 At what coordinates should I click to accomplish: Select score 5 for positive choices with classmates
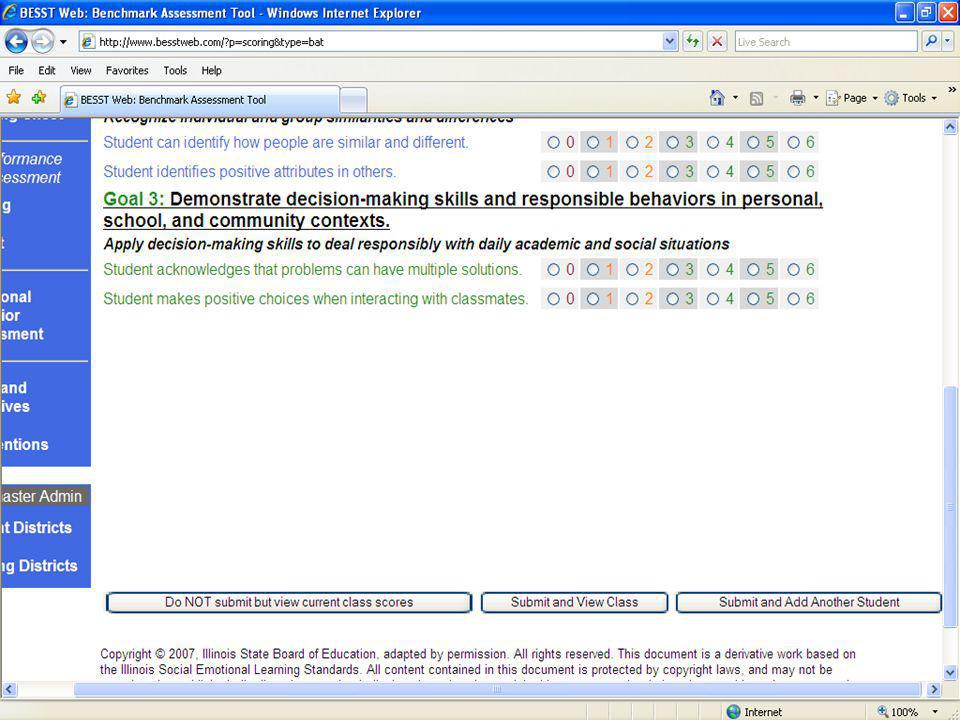pyautogui.click(x=753, y=299)
